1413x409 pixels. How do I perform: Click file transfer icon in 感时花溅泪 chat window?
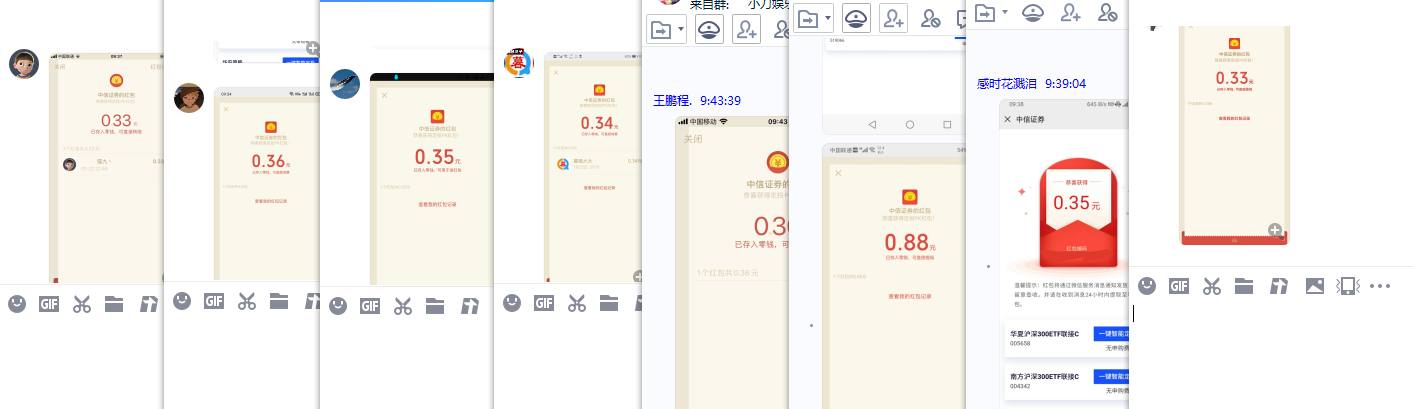985,12
